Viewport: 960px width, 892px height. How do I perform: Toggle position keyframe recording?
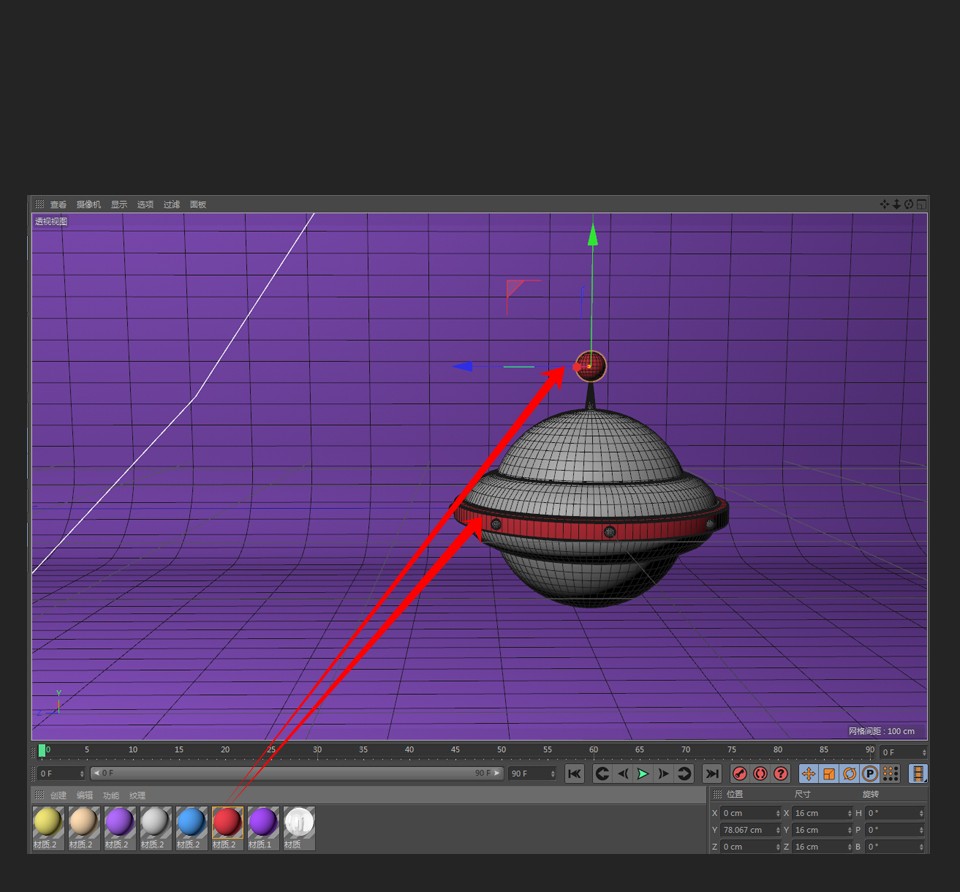pos(809,774)
